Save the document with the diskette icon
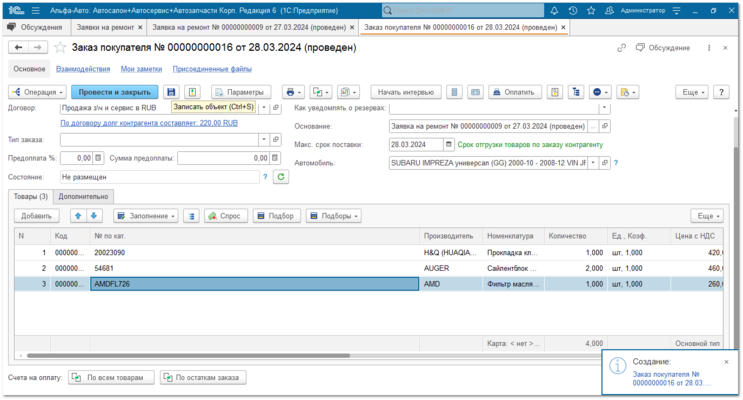This screenshot has height=400, width=743. click(171, 92)
